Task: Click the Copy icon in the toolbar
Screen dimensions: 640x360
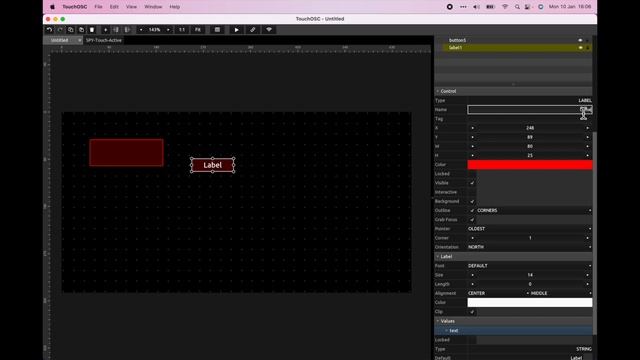Action: pyautogui.click(x=71, y=30)
